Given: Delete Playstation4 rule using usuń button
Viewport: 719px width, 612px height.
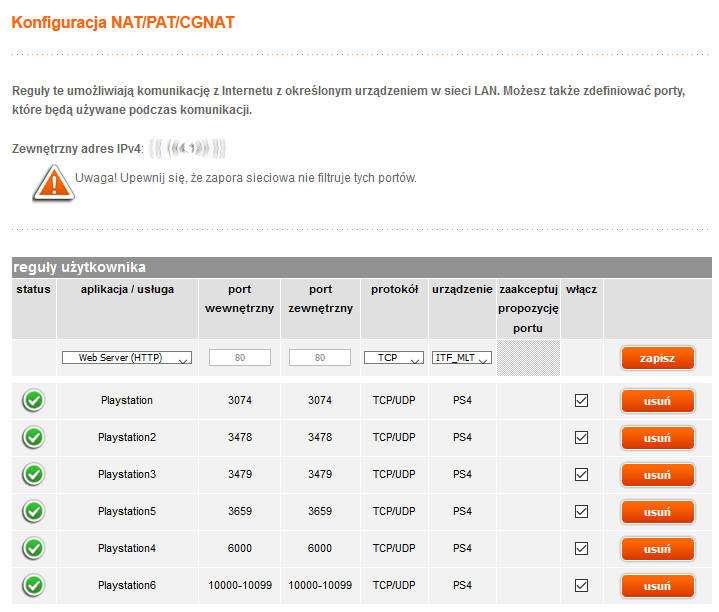Looking at the screenshot, I should point(658,549).
